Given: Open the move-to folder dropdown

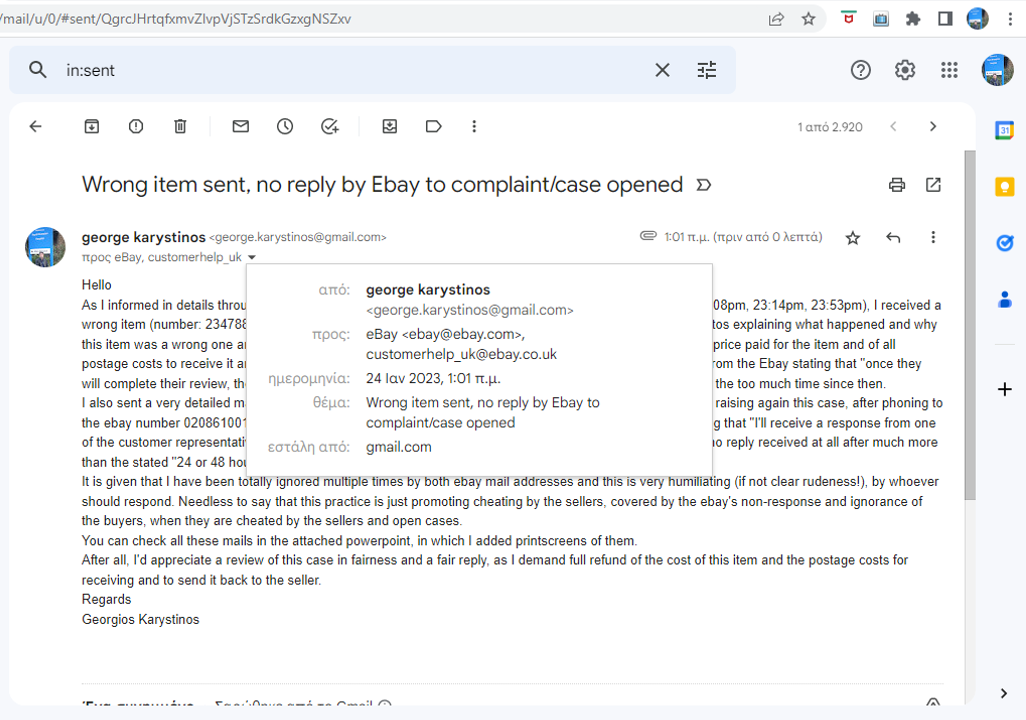Looking at the screenshot, I should tap(389, 126).
